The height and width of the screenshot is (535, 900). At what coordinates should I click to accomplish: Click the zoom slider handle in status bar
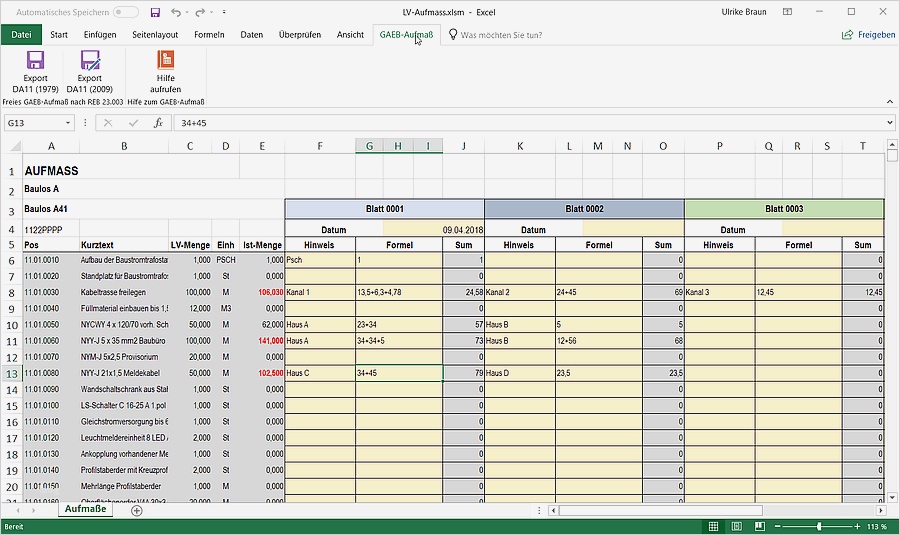(819, 526)
